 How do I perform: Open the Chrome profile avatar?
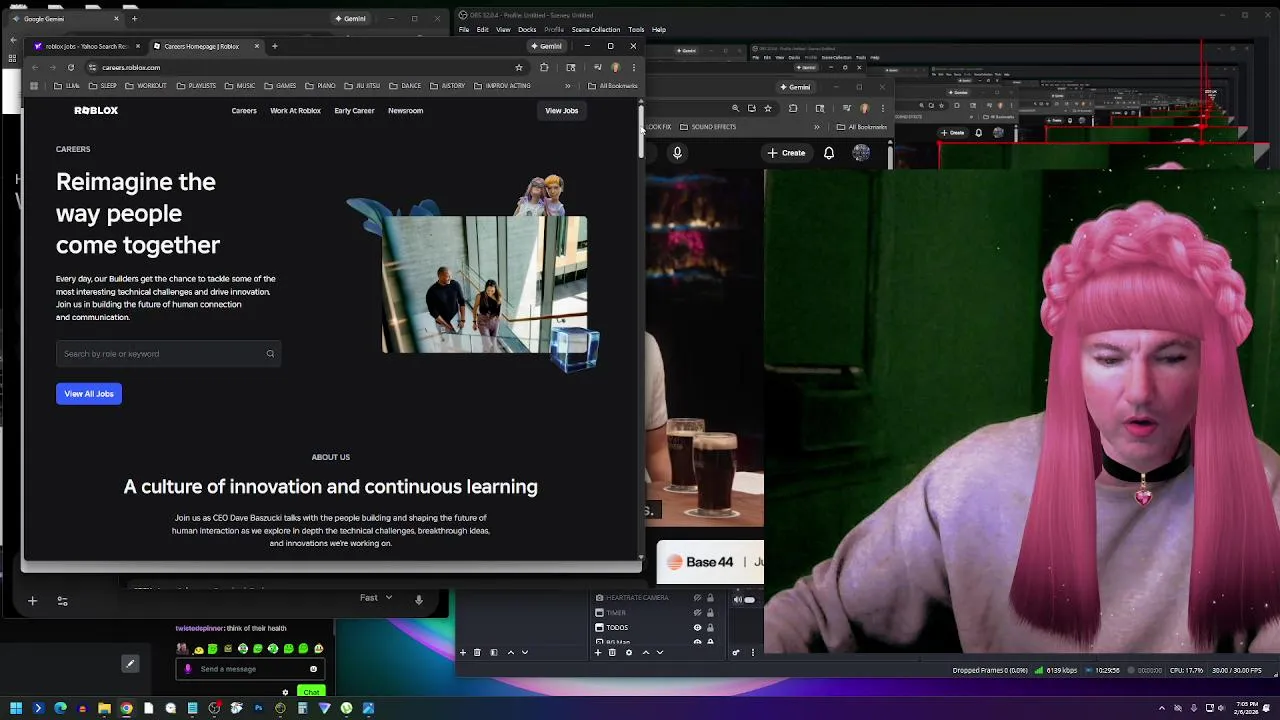click(615, 67)
